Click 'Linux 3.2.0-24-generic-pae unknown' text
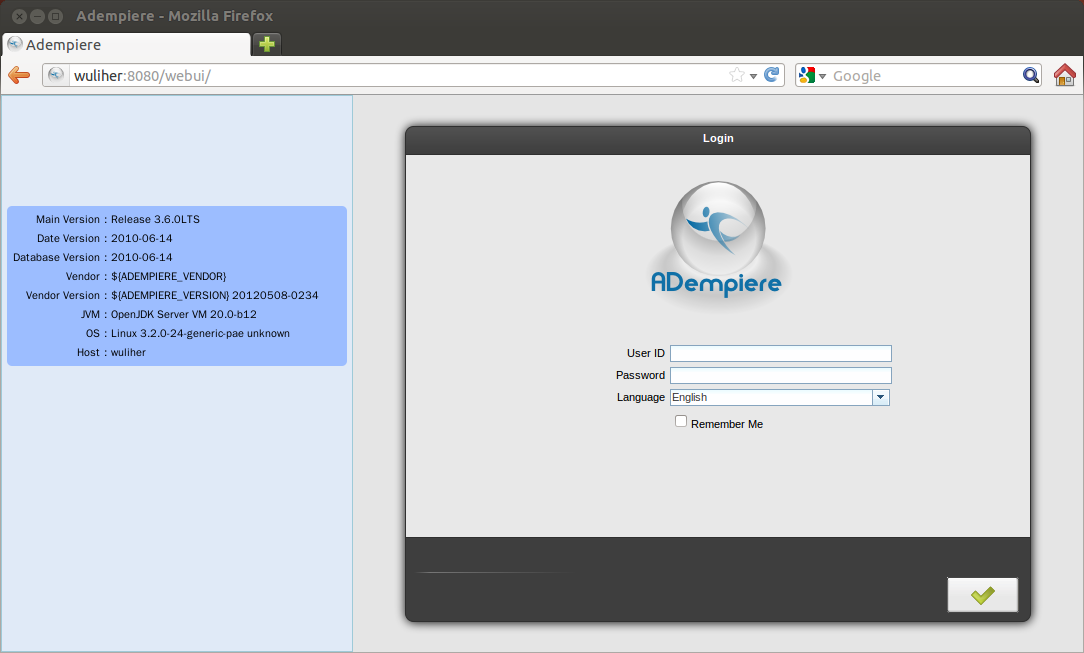1084x653 pixels. pos(200,333)
